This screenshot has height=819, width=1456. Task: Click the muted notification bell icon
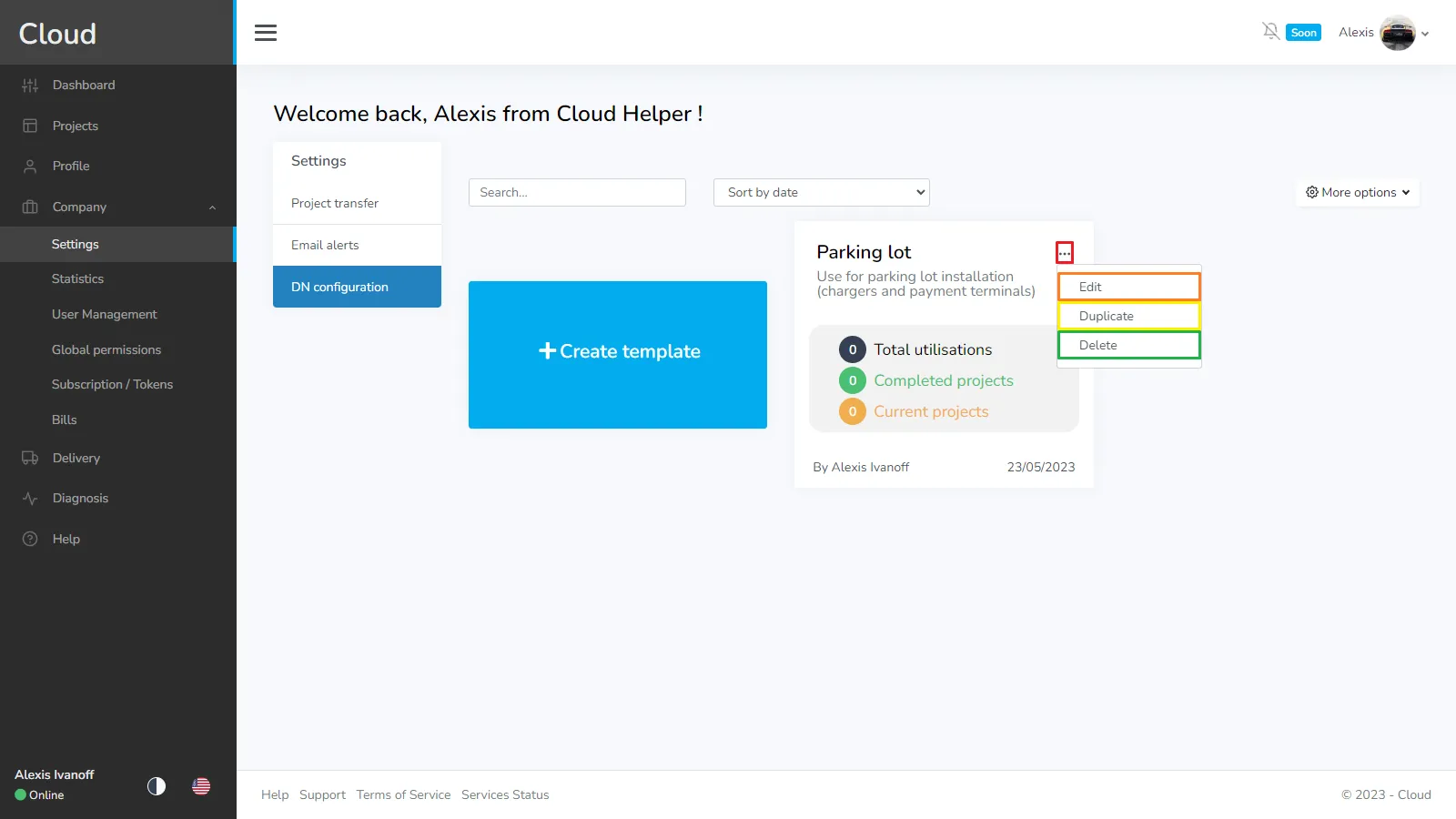pyautogui.click(x=1270, y=32)
